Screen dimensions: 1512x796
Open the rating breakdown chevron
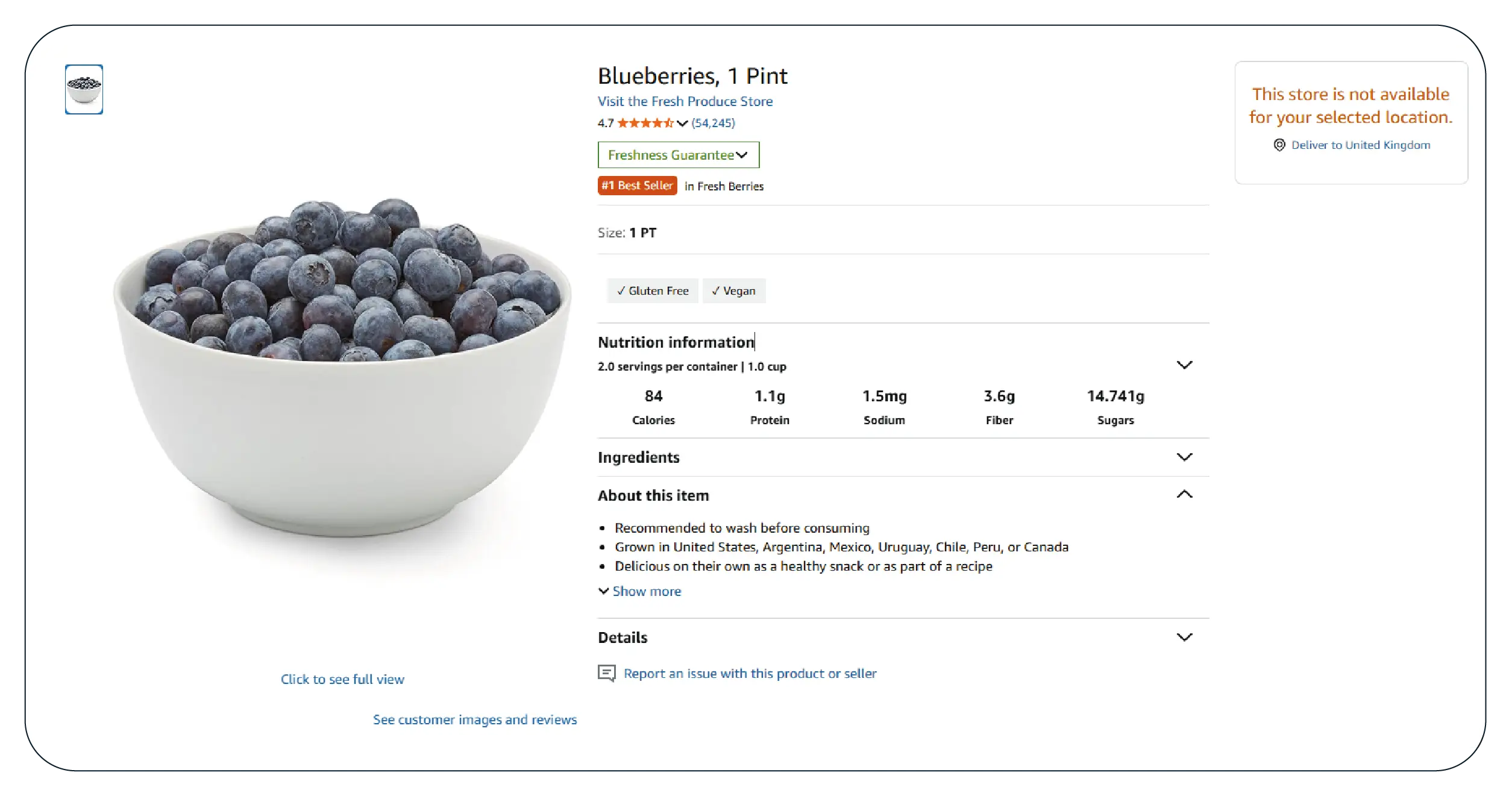click(682, 124)
